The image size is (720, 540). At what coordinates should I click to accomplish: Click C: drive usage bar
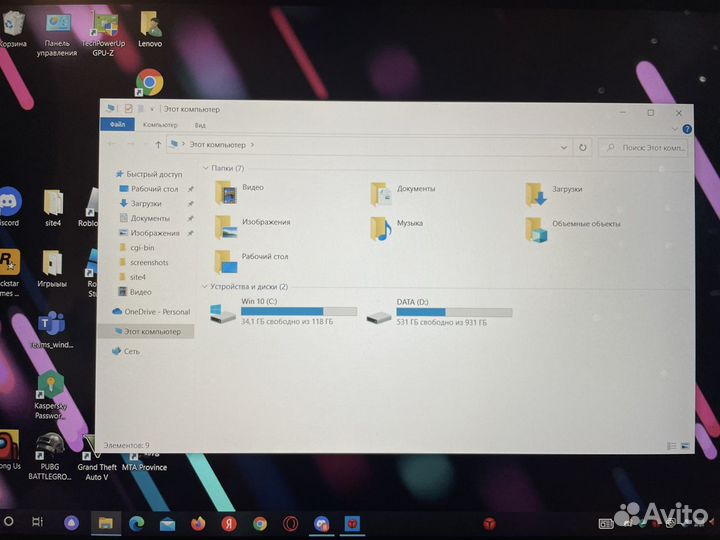coord(299,311)
